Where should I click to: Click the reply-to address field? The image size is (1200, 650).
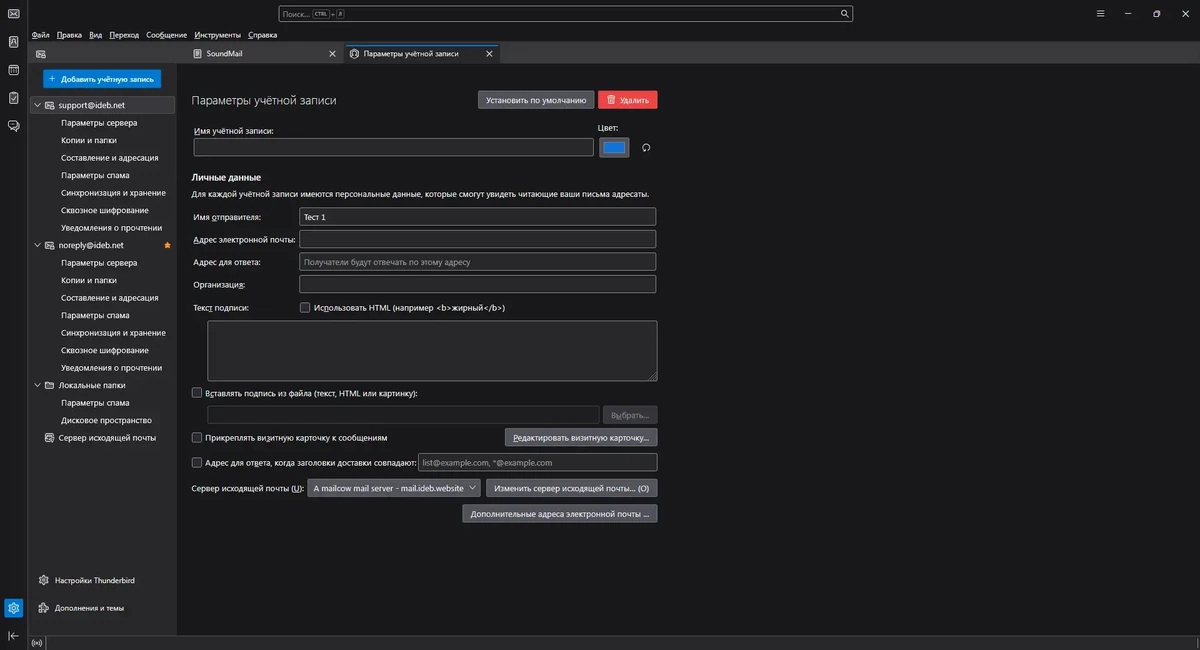click(x=478, y=262)
